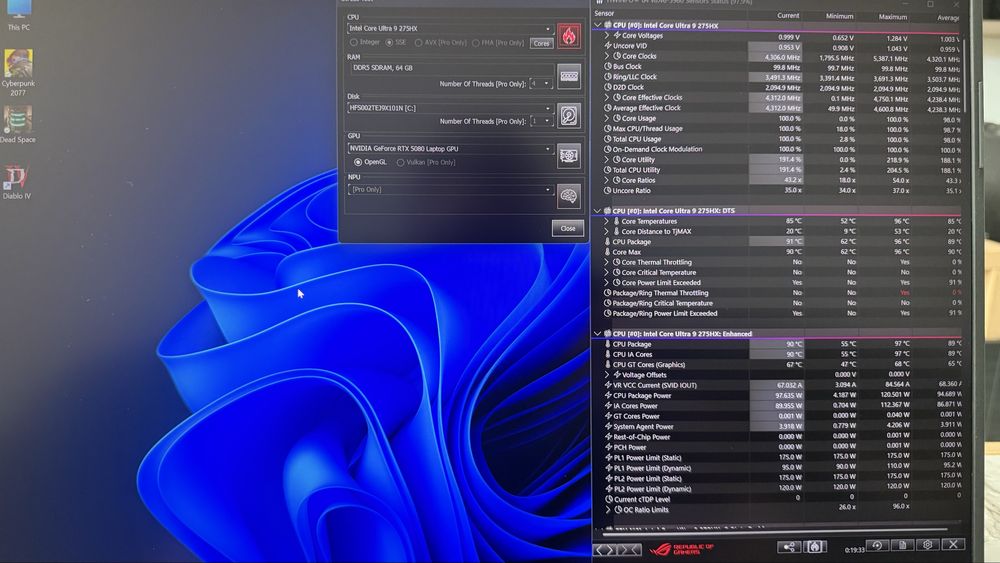Screen dimensions: 1000x563
Task: Open Disk Number Of Threads dropdown
Action: 540,121
